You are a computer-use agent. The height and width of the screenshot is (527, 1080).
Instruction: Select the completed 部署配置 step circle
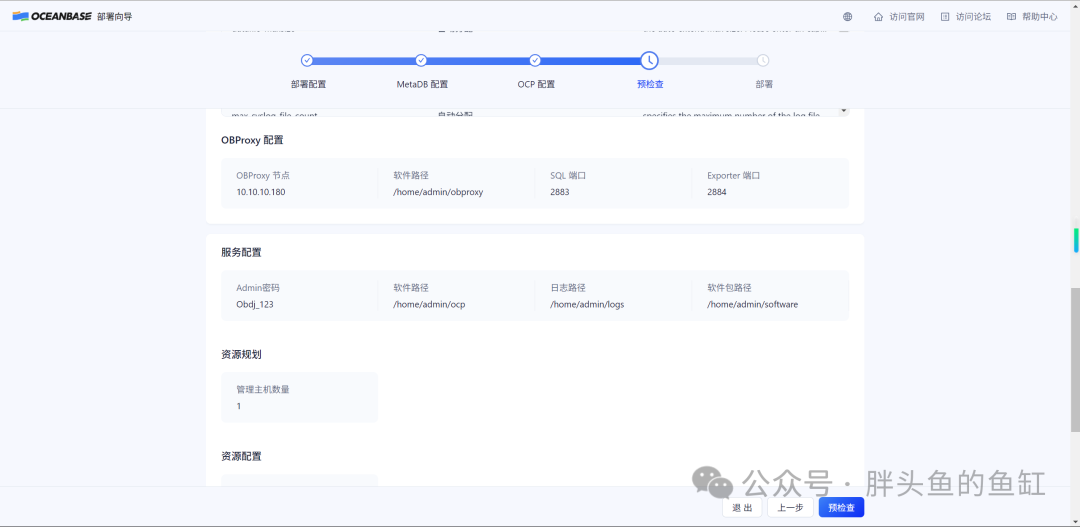[x=307, y=61]
